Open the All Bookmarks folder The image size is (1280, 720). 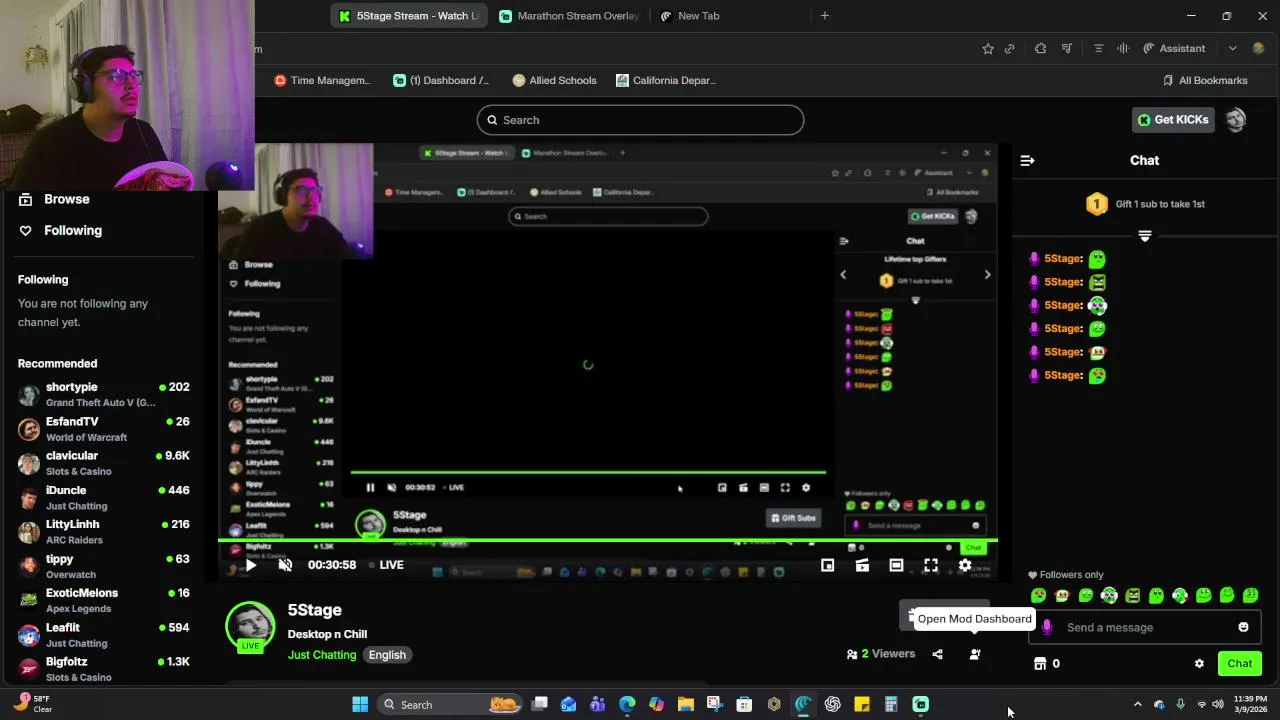[1205, 80]
